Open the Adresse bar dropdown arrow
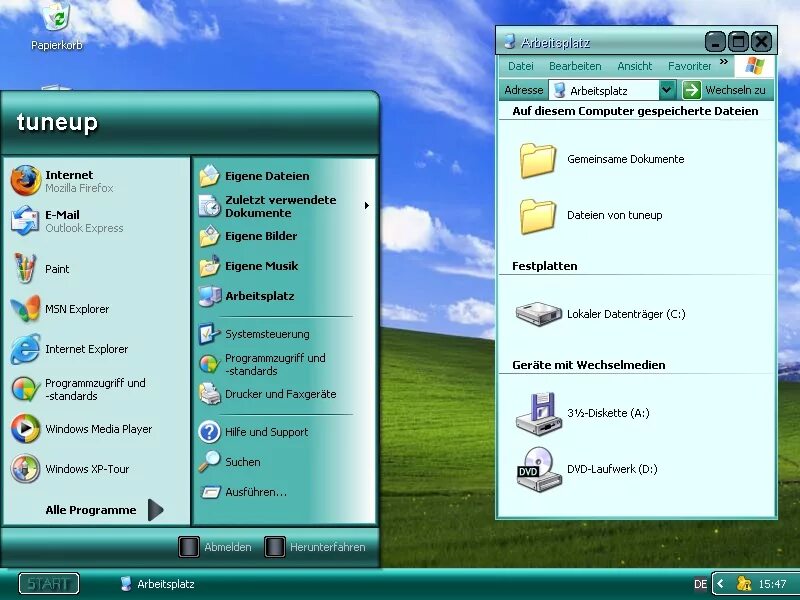Image resolution: width=800 pixels, height=600 pixels. pos(666,90)
